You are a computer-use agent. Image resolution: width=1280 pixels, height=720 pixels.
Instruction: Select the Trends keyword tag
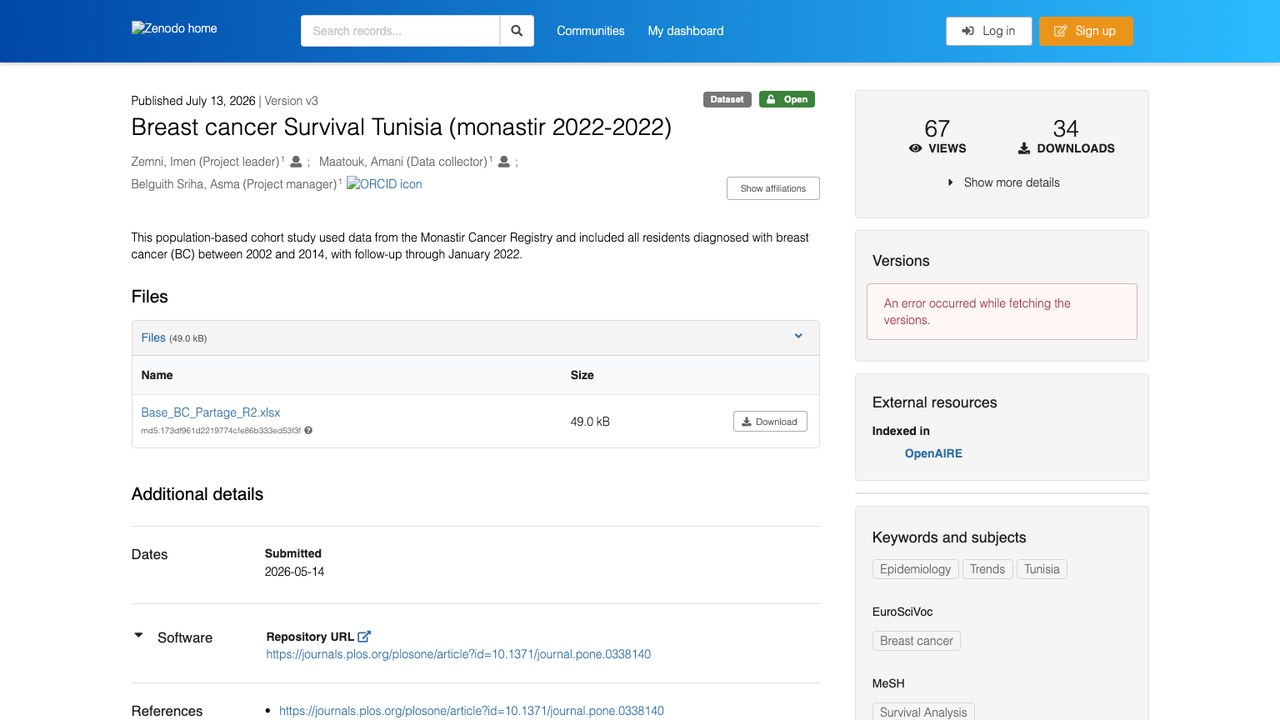click(x=987, y=569)
